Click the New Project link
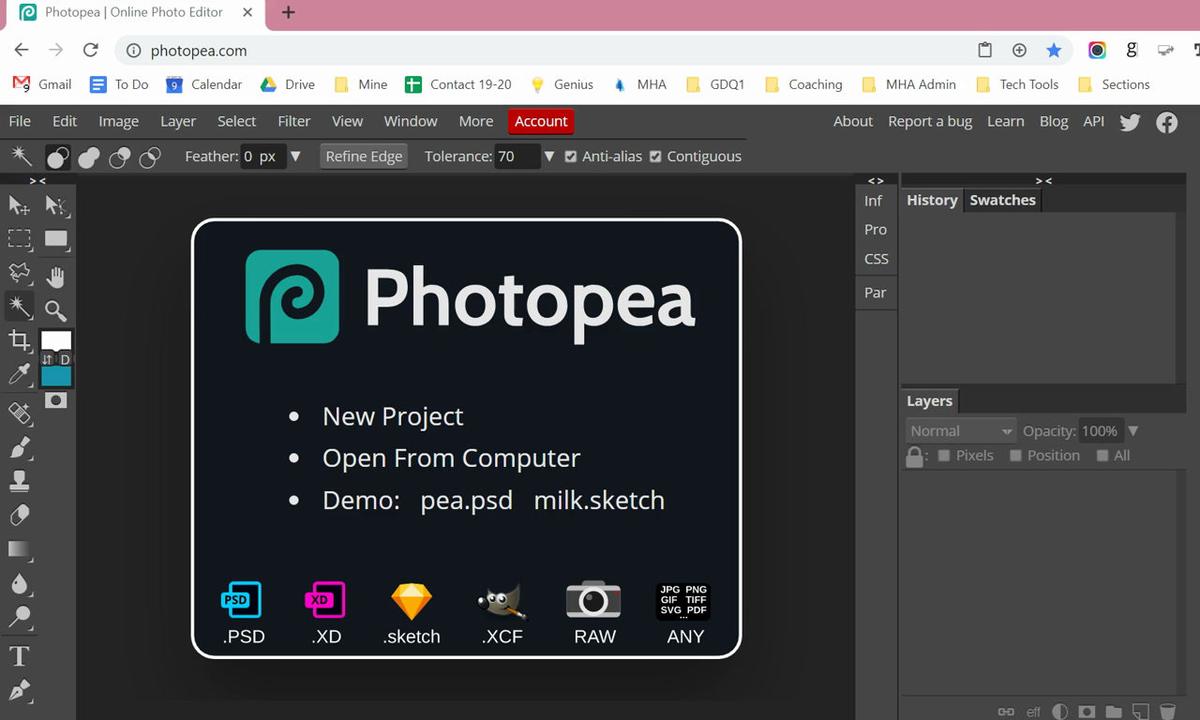 pos(393,417)
